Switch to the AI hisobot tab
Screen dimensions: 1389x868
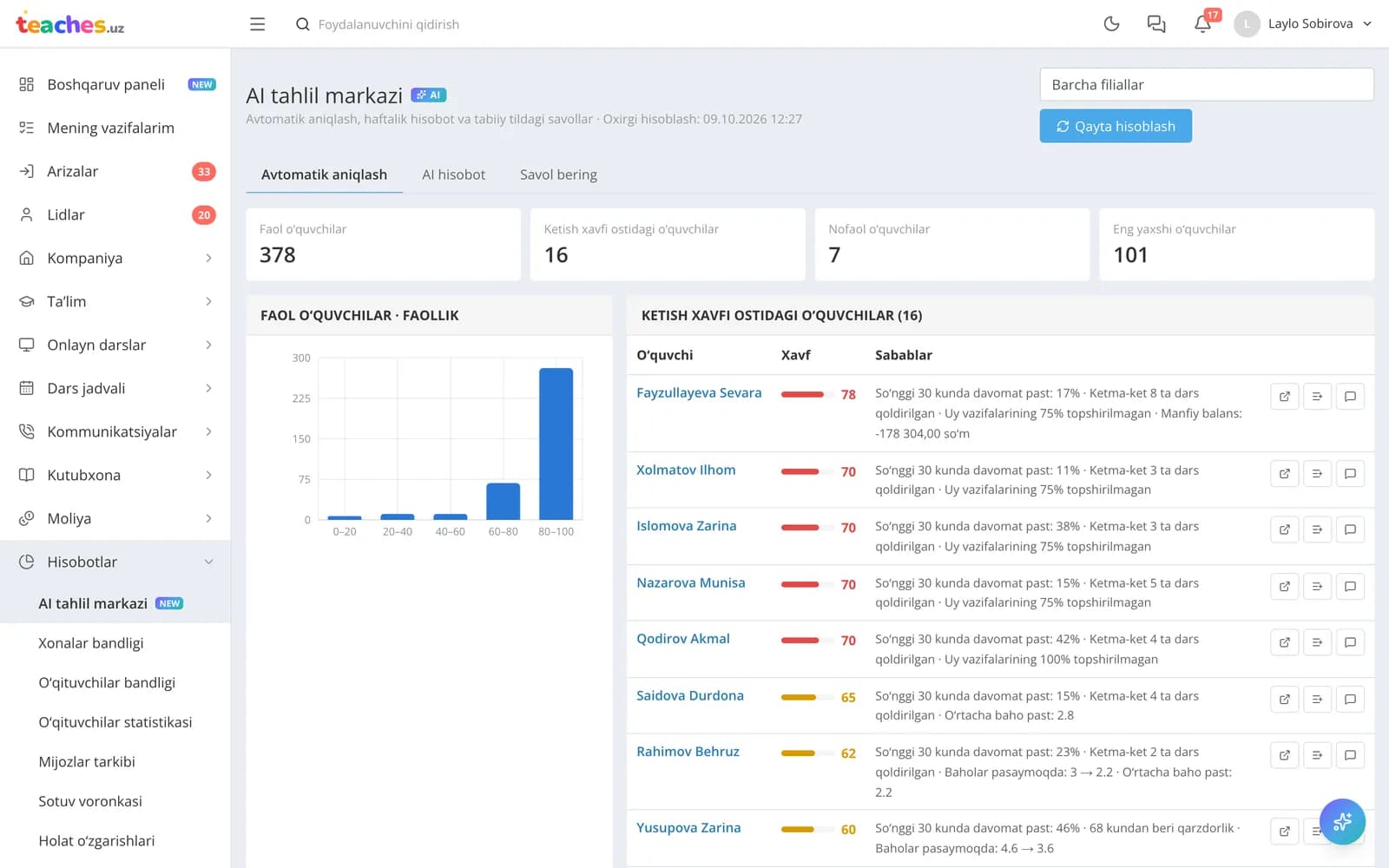pos(453,174)
